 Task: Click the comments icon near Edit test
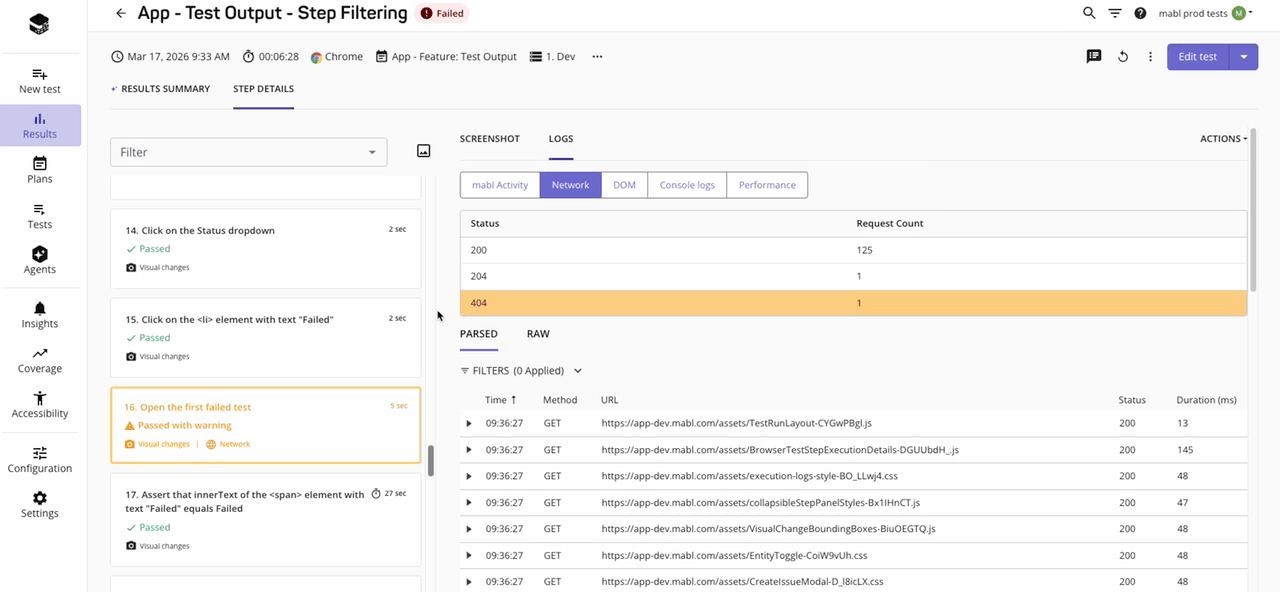click(x=1094, y=57)
